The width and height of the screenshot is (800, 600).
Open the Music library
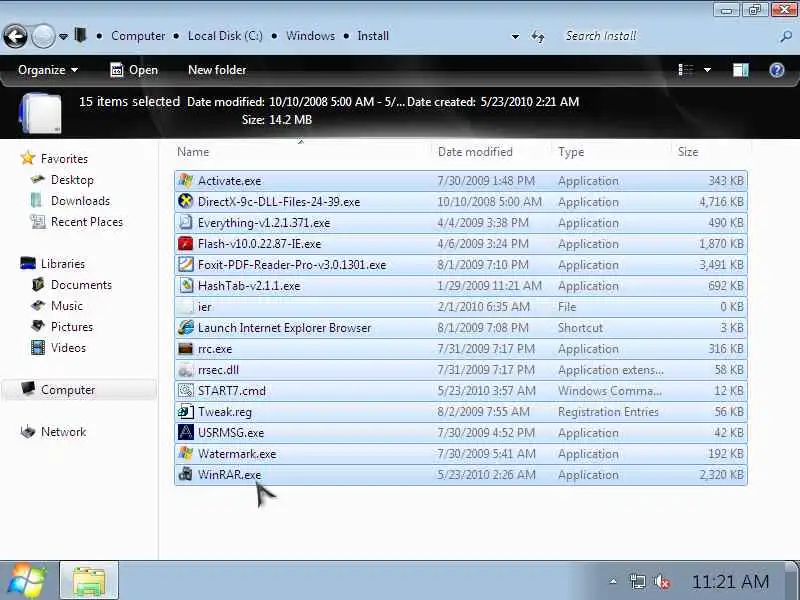click(67, 306)
